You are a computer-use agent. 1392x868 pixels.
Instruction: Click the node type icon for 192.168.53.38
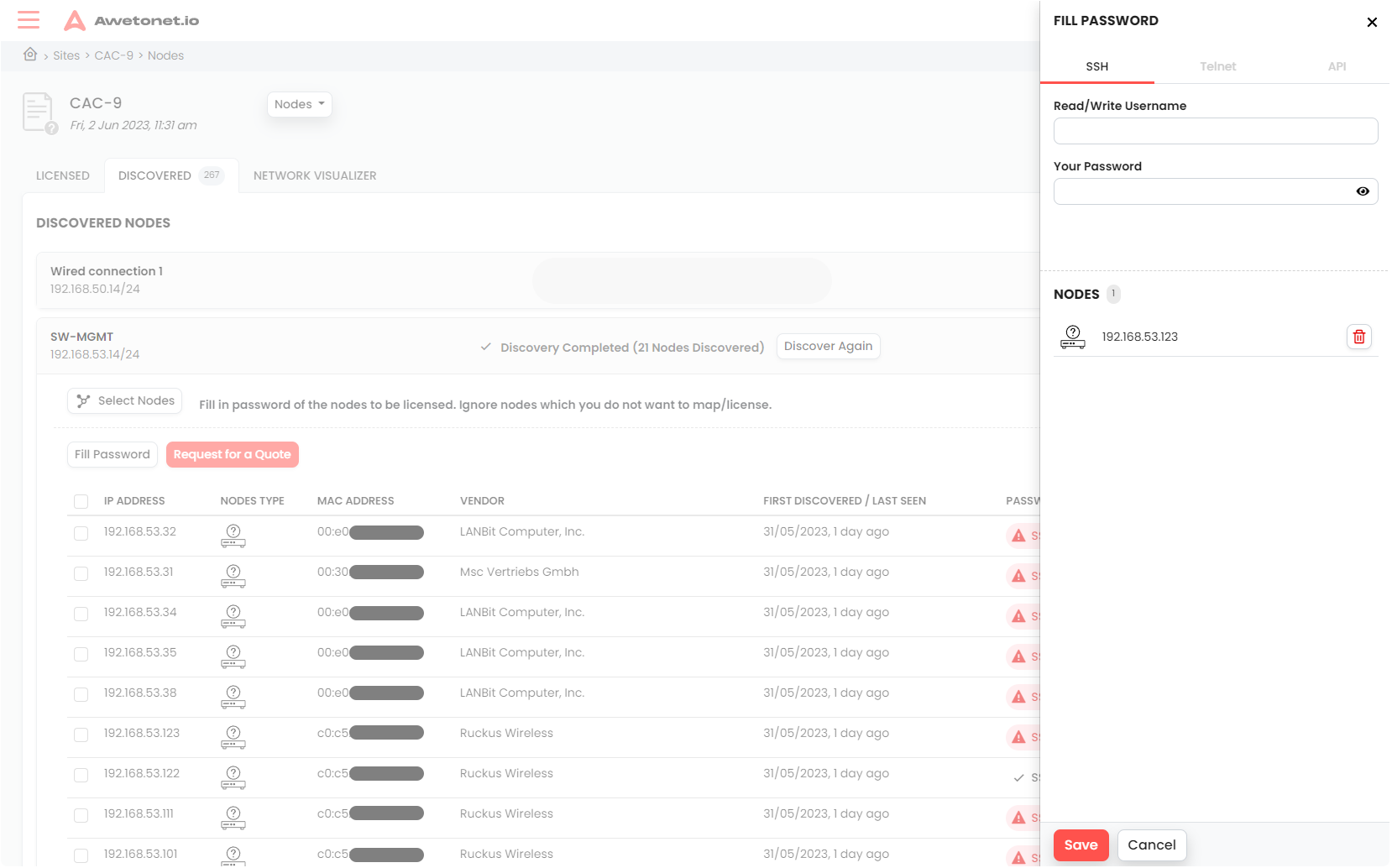pos(233,697)
